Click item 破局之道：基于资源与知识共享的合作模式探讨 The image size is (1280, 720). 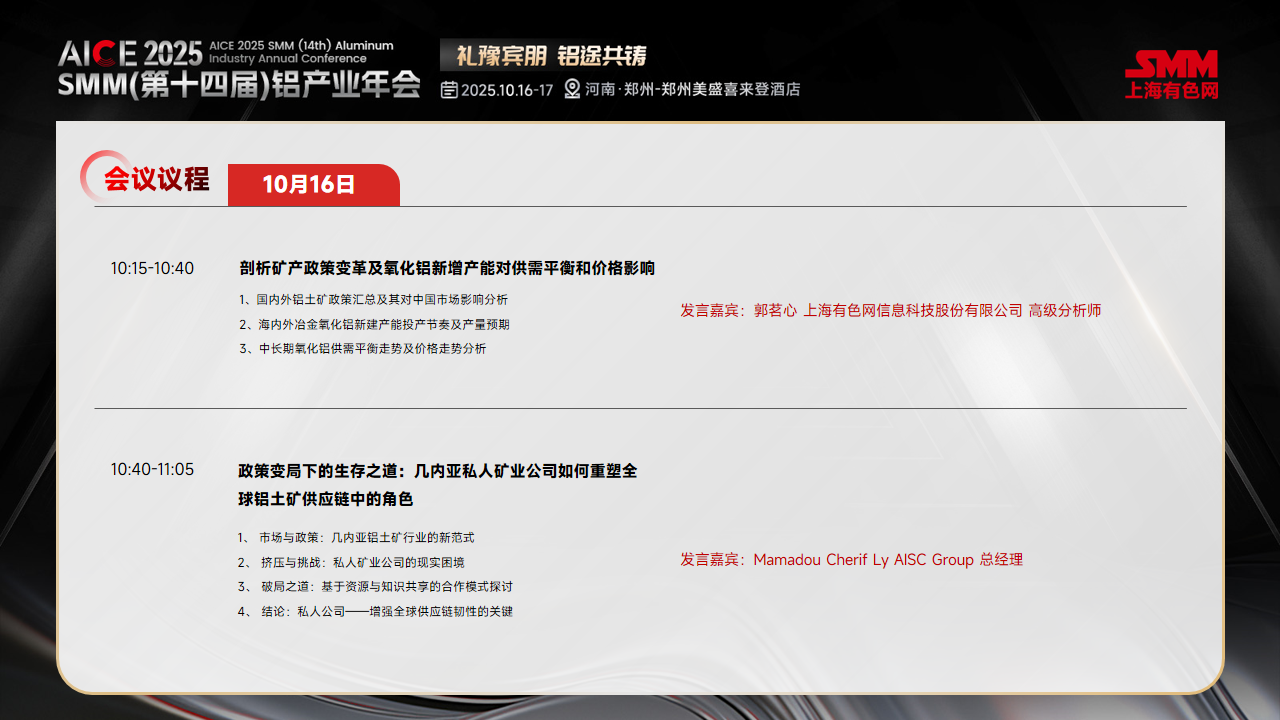pos(375,586)
